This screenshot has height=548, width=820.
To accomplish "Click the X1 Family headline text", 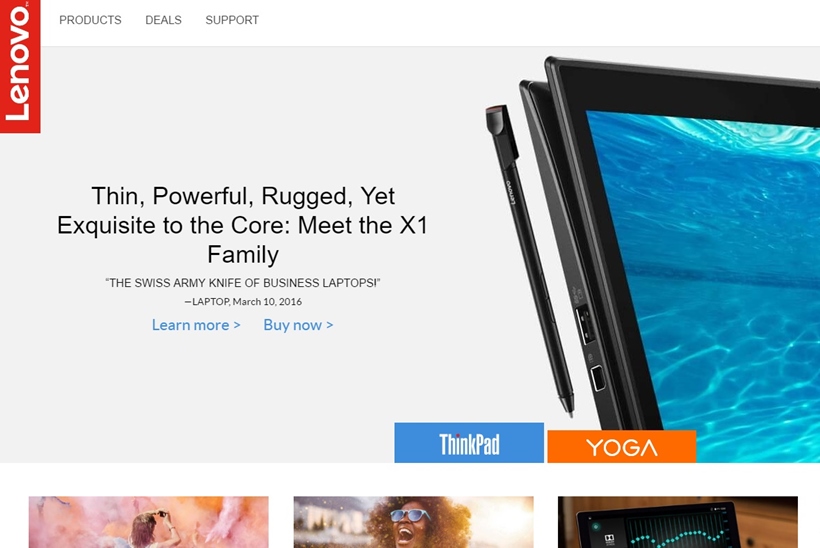I will [x=243, y=225].
